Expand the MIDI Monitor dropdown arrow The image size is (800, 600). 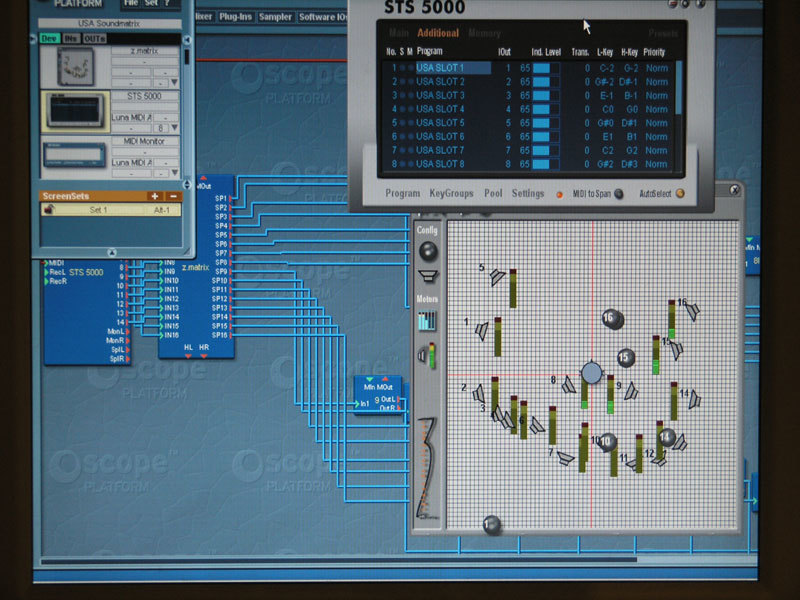(x=174, y=172)
